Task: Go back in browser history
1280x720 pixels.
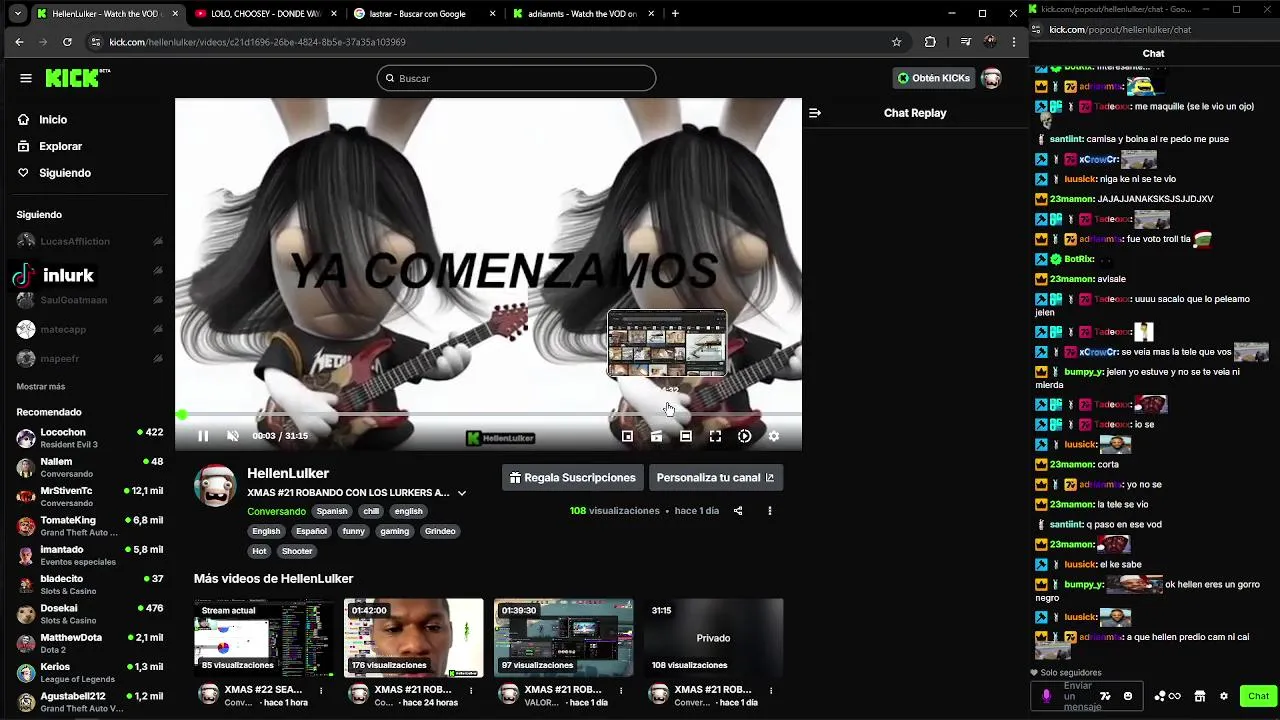Action: pyautogui.click(x=19, y=42)
